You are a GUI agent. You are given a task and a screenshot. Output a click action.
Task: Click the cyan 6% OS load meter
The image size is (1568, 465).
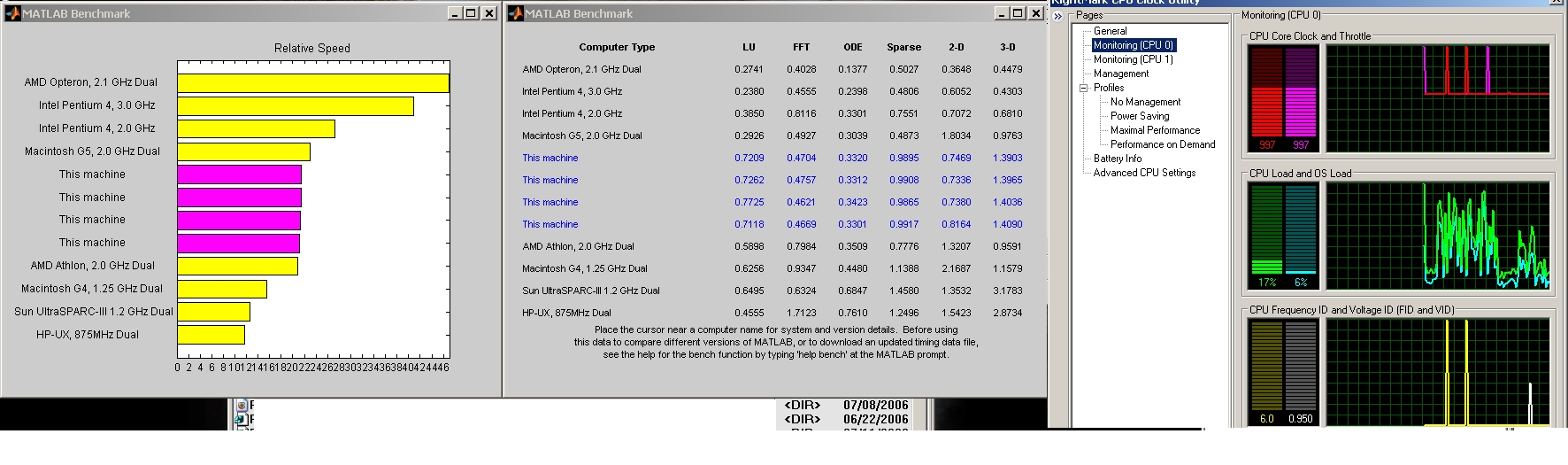click(x=1300, y=236)
